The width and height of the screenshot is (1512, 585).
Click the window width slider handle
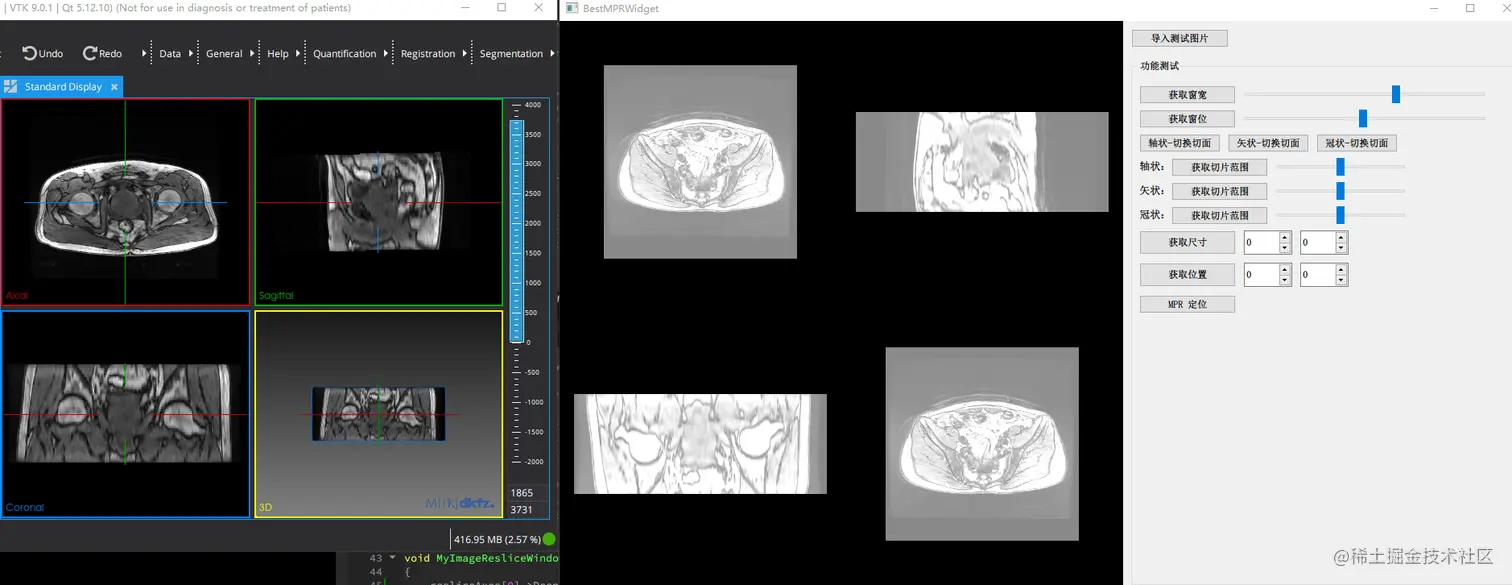coord(1396,95)
